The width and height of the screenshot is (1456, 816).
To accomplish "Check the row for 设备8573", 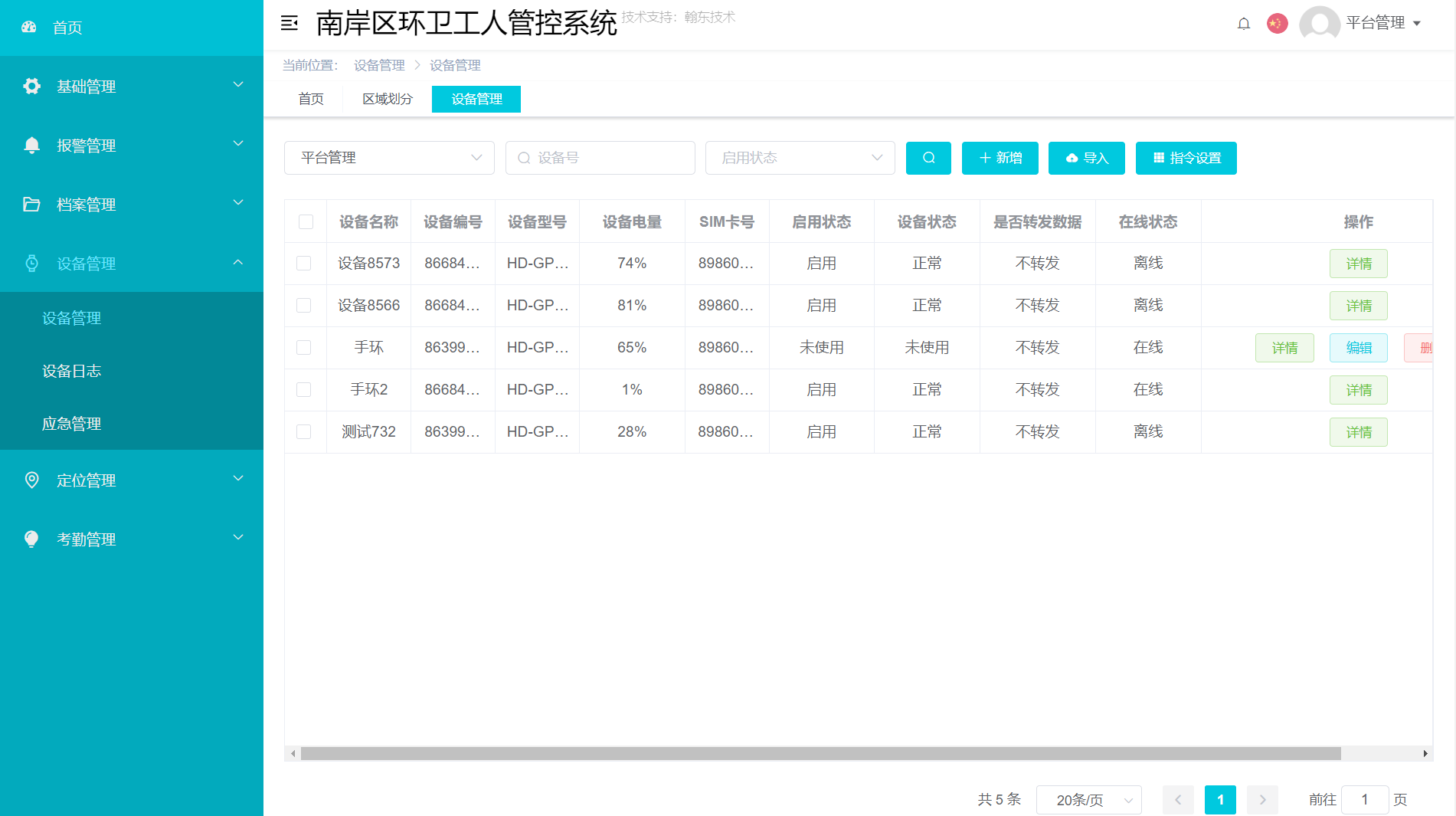I will tap(304, 264).
